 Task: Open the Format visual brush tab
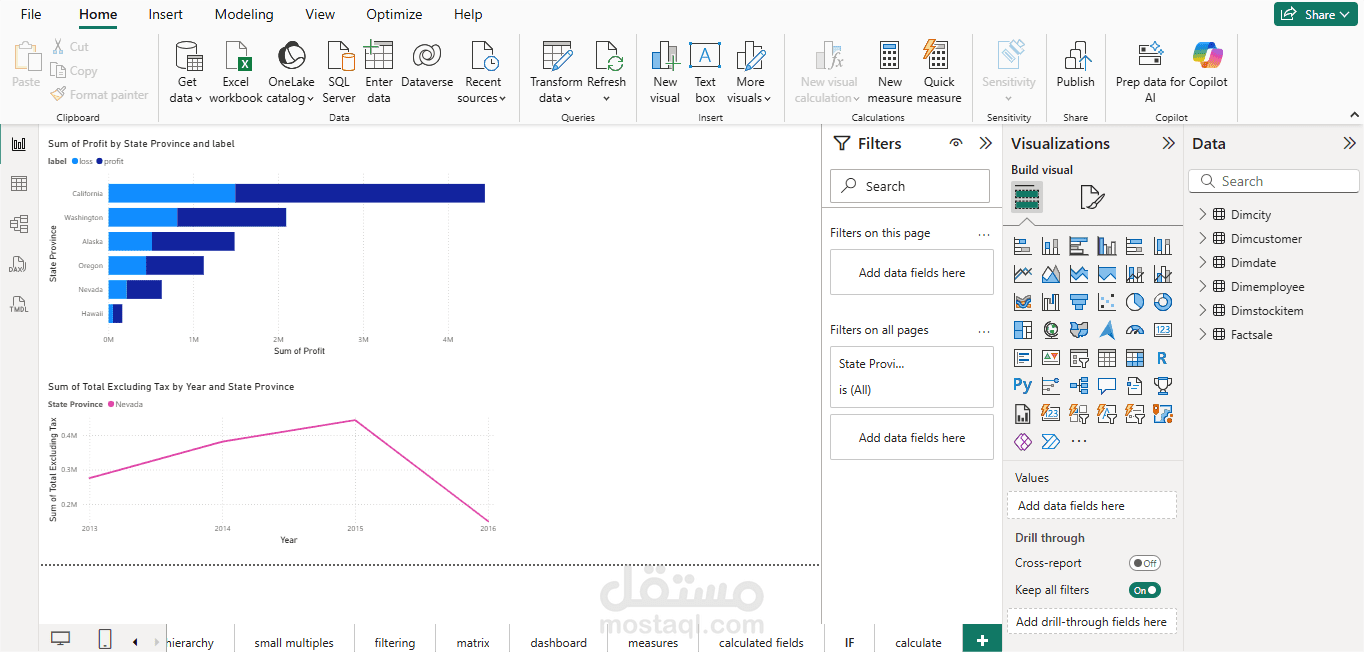(1092, 197)
